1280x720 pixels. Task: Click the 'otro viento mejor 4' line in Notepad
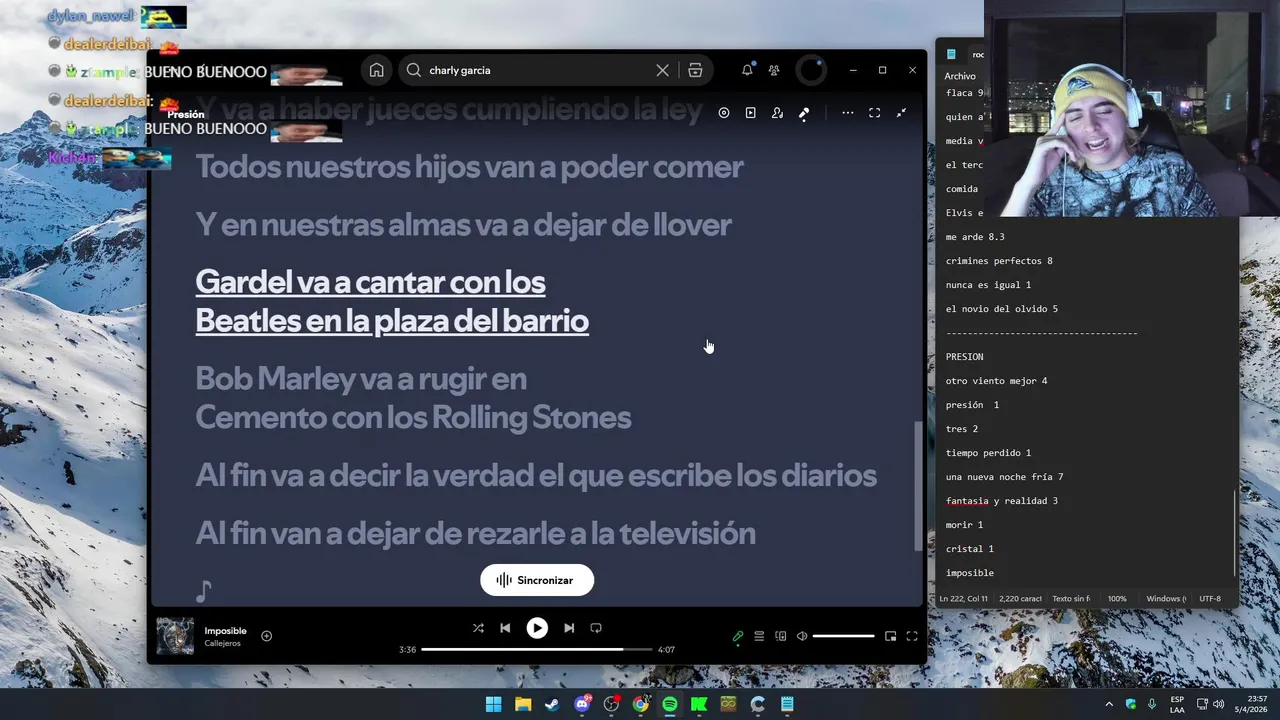(x=996, y=381)
